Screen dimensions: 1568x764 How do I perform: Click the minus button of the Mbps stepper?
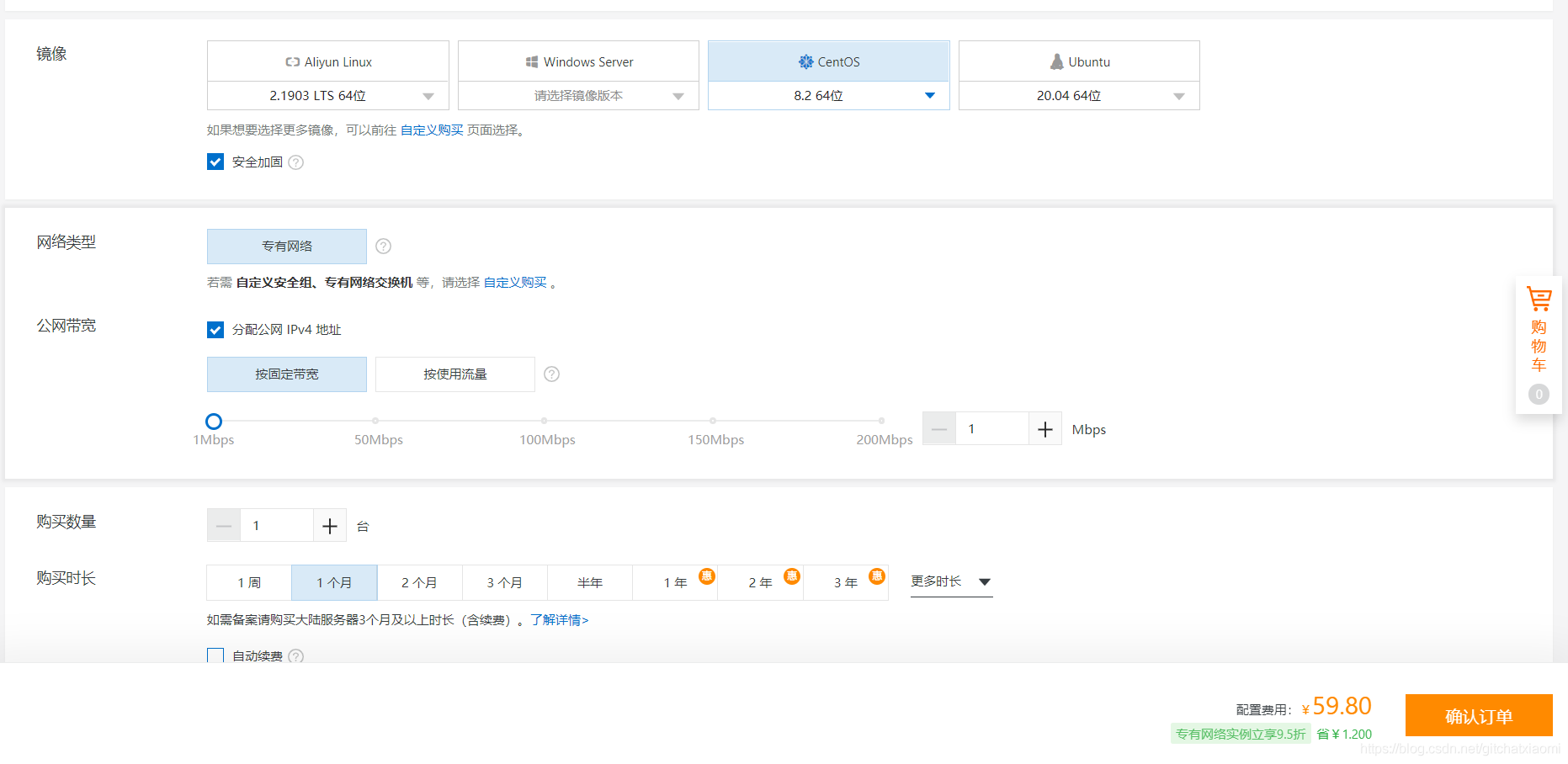pyautogui.click(x=939, y=429)
